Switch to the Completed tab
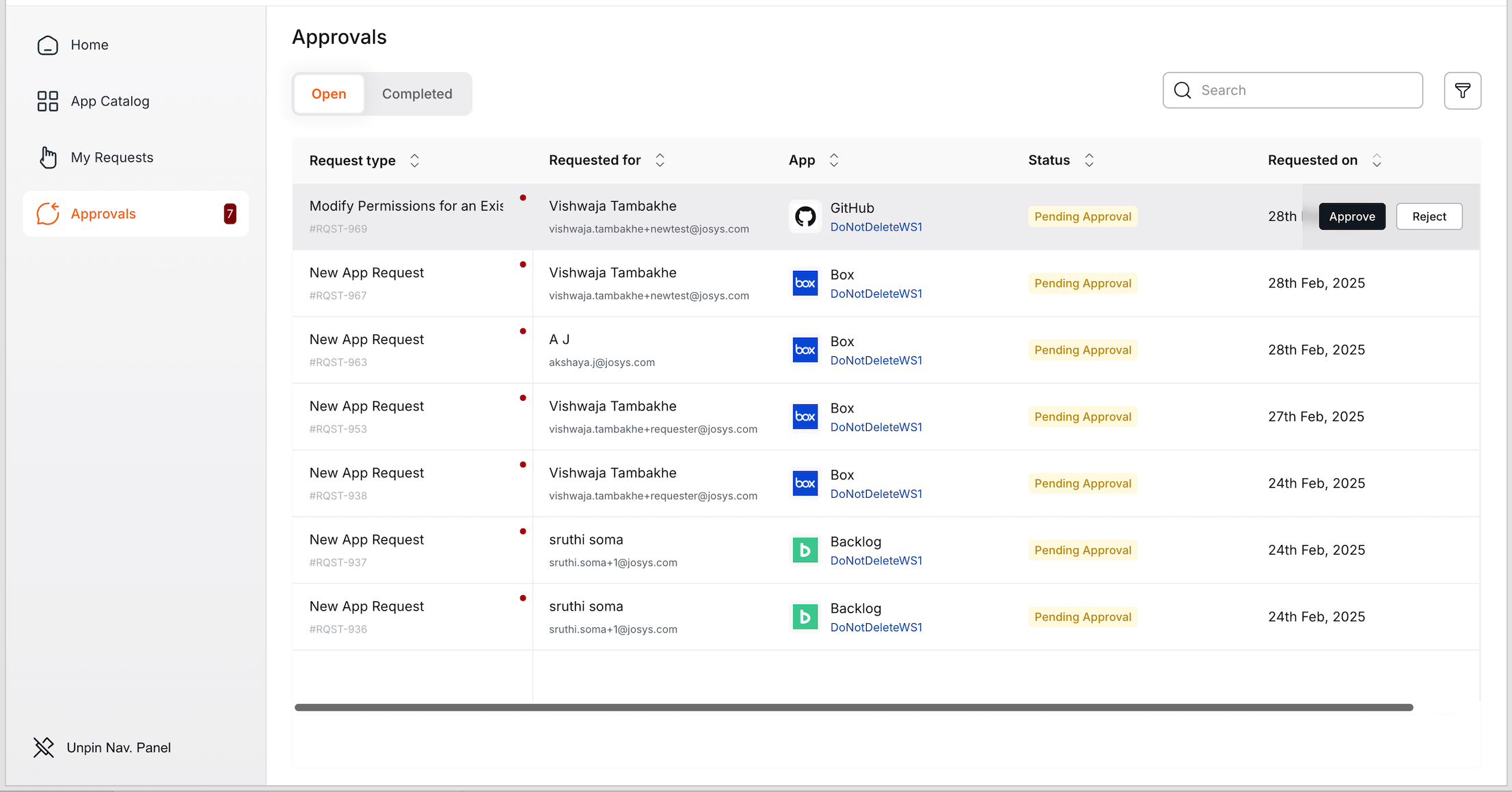Viewport: 1512px width, 792px height. [417, 94]
